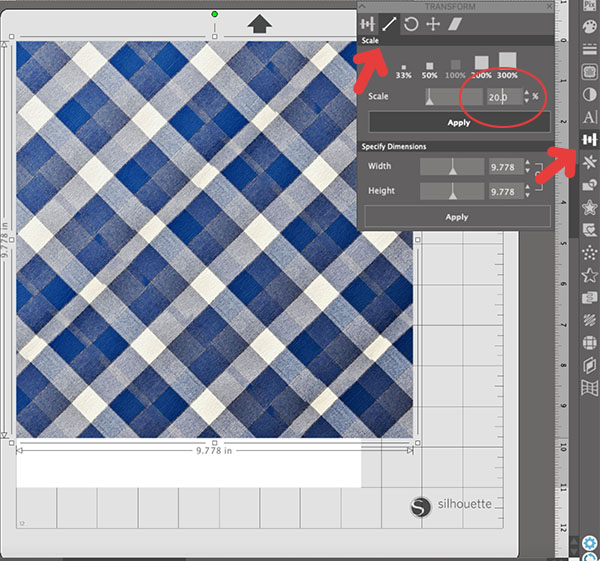Open the Stipple dots panel icon
Viewport: 600px width, 561px height.
click(x=589, y=253)
